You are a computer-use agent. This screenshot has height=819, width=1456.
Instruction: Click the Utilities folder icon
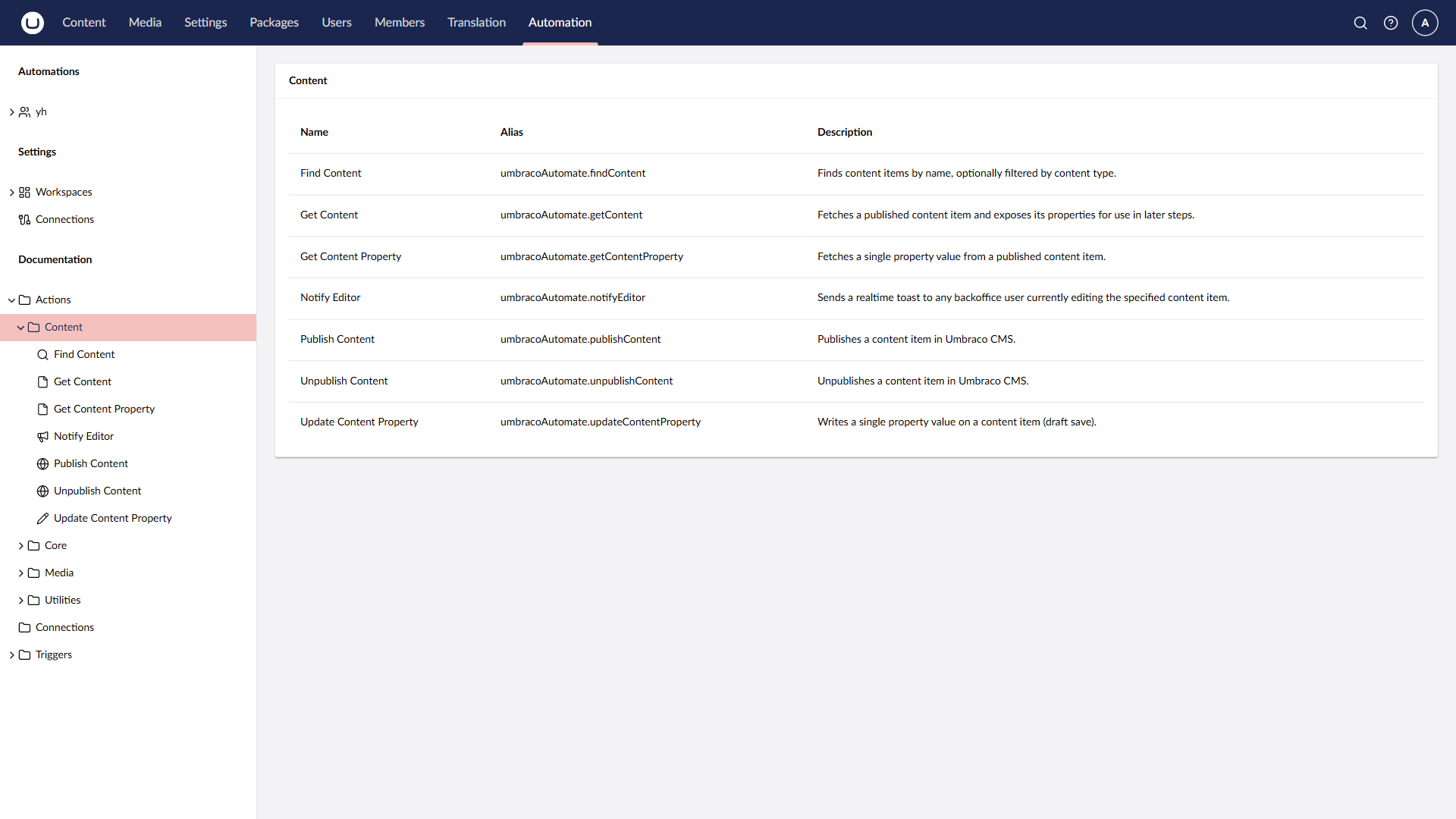click(x=34, y=601)
